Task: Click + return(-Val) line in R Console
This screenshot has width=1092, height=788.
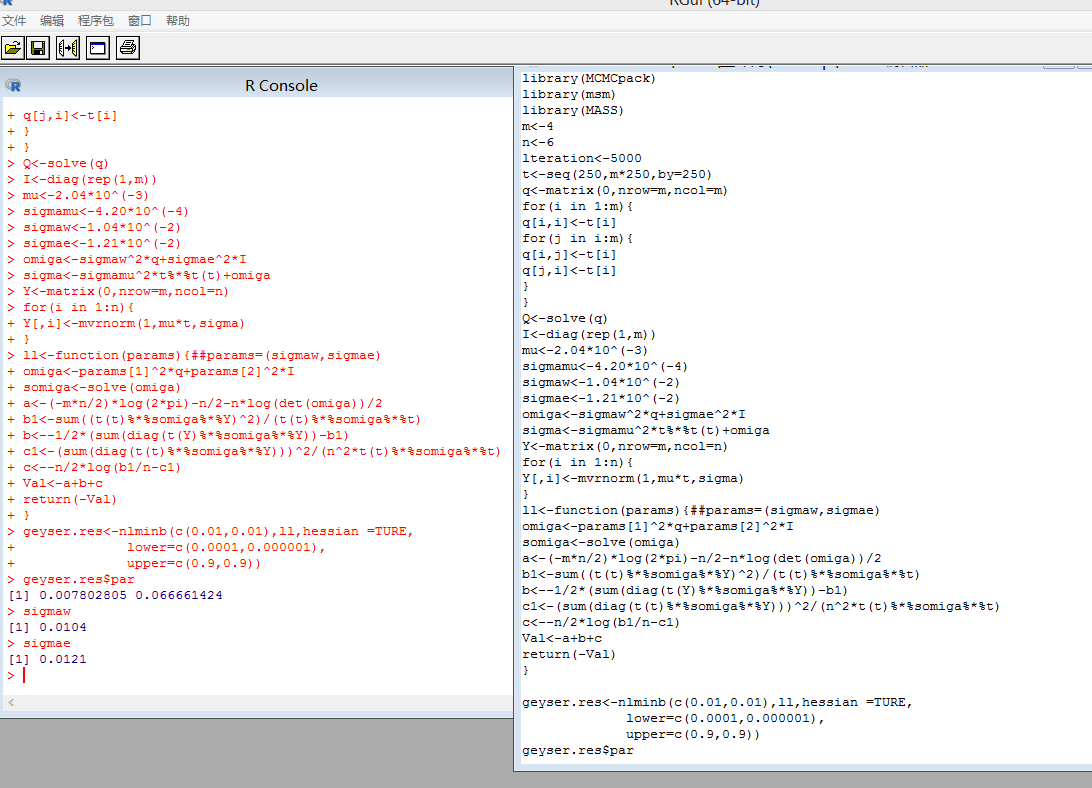Action: pos(62,499)
